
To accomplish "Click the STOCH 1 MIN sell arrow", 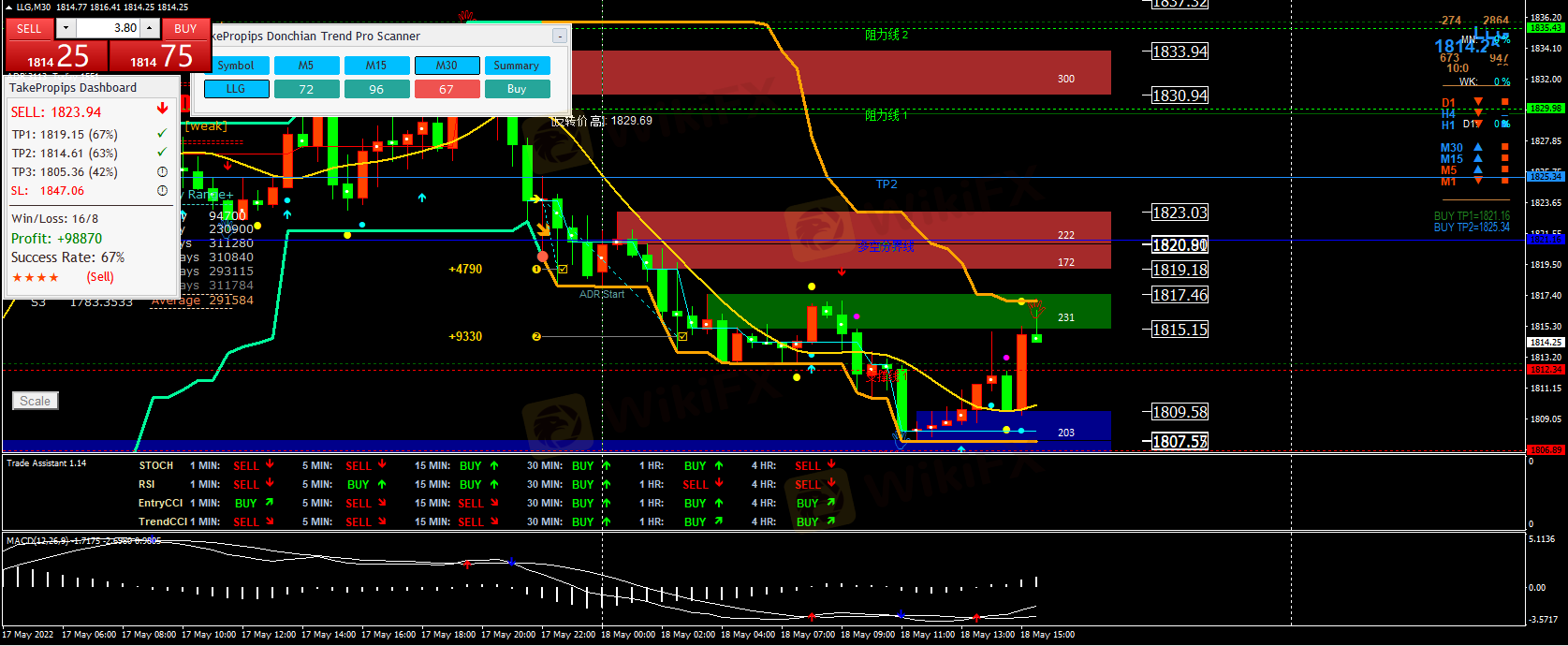I will coord(270,463).
